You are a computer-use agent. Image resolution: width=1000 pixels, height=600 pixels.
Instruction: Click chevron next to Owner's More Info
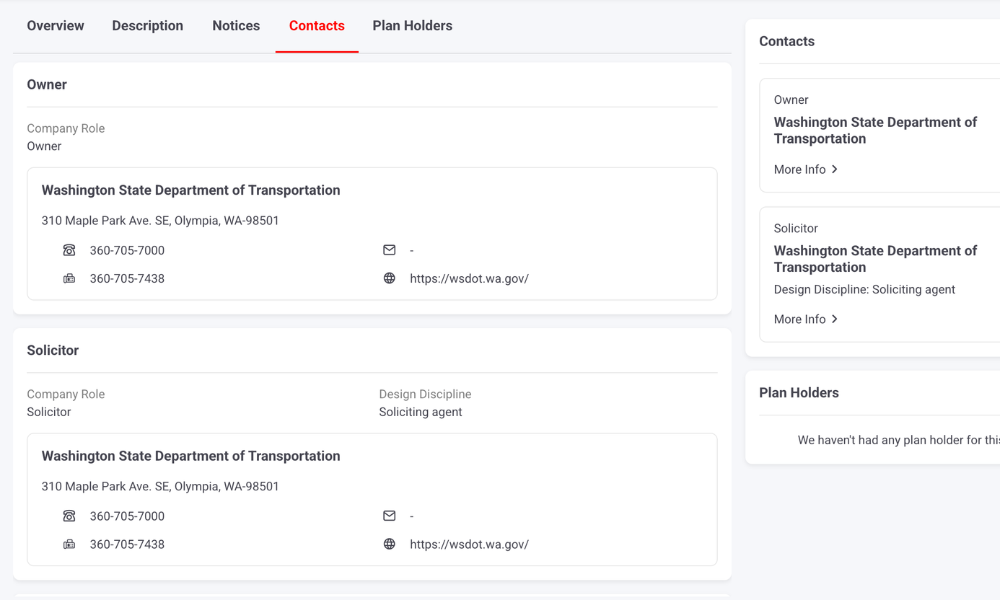pos(834,169)
